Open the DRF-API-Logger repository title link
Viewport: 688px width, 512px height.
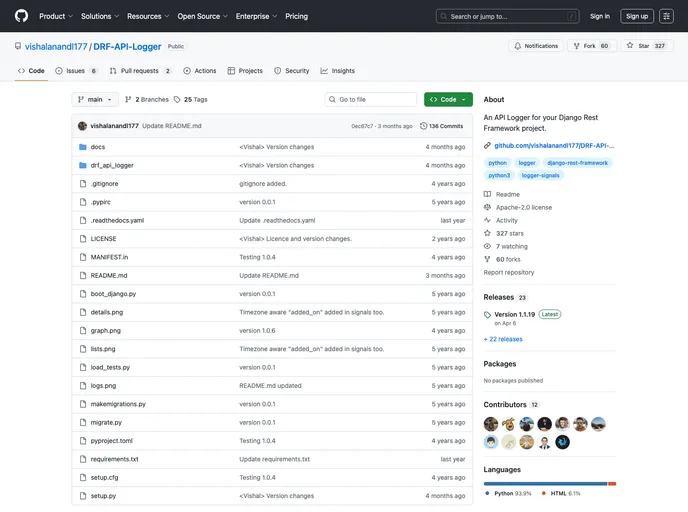click(x=127, y=47)
